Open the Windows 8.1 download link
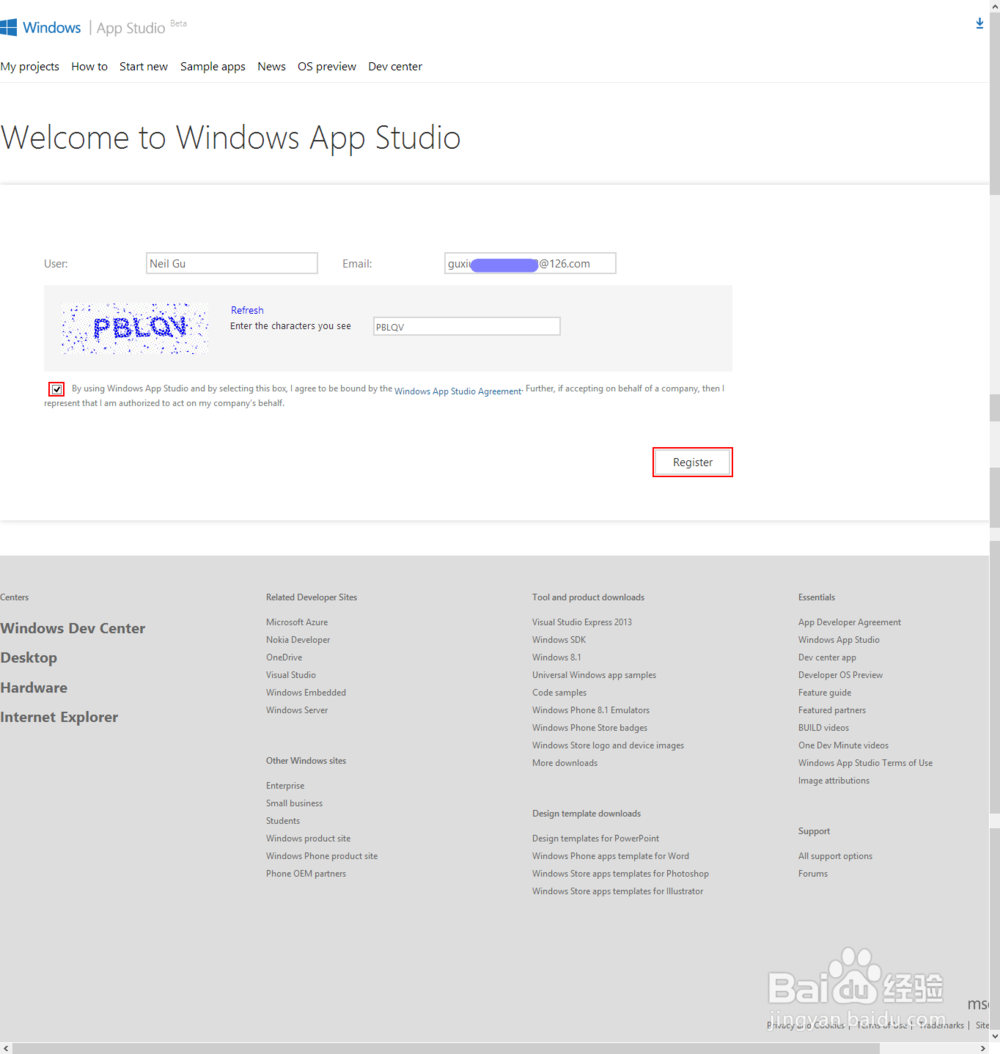The image size is (1000, 1054). click(556, 657)
